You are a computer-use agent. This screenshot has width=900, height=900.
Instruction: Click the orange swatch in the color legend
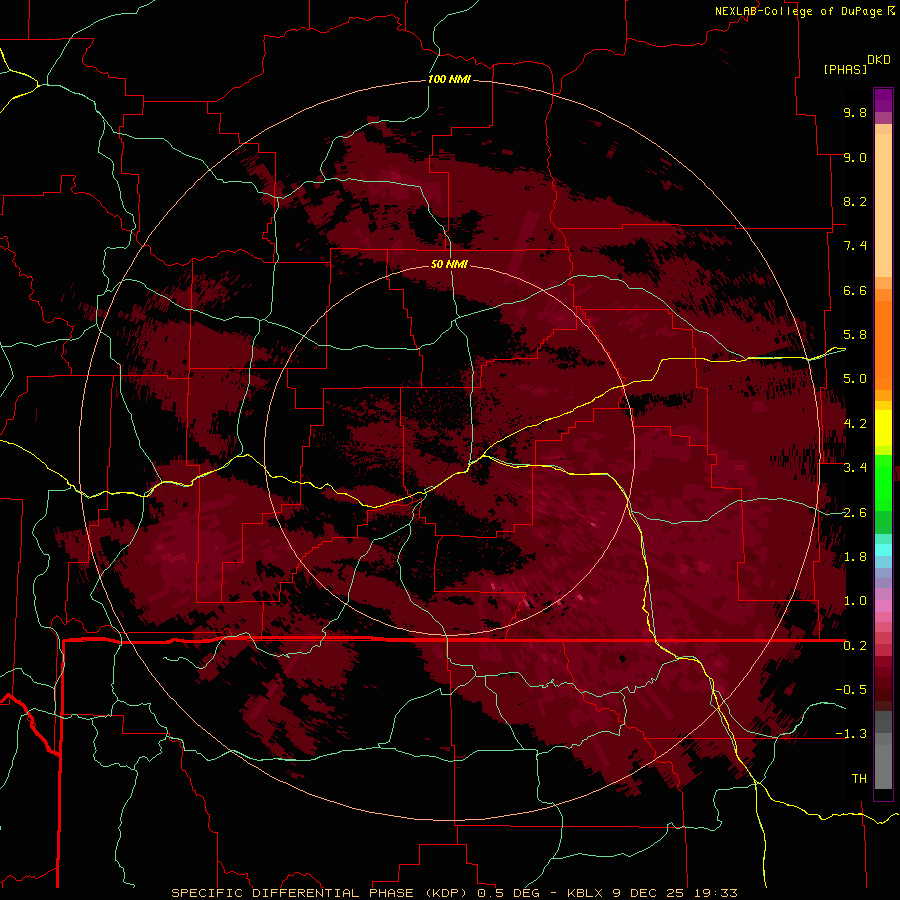pos(883,344)
